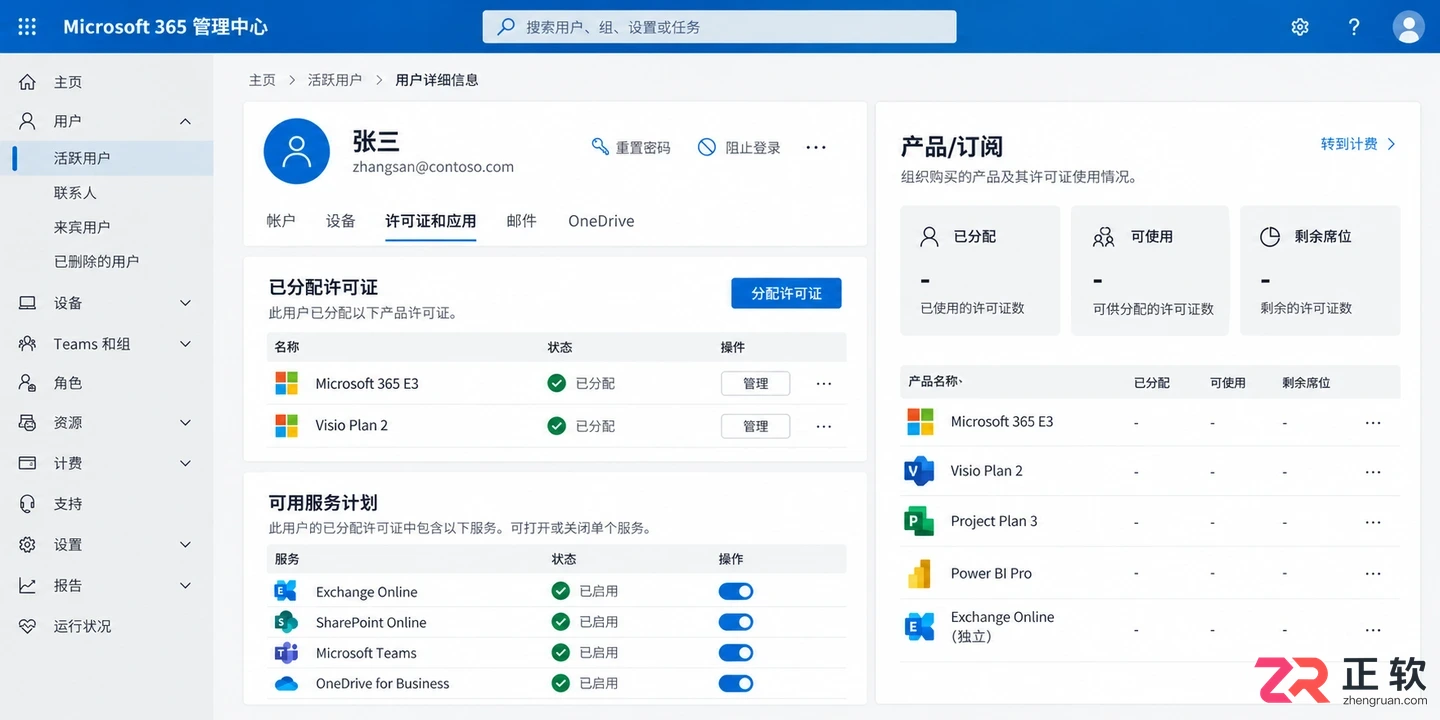This screenshot has width=1440, height=720.
Task: Turn off OneDrive for Business switch
Action: (x=736, y=684)
